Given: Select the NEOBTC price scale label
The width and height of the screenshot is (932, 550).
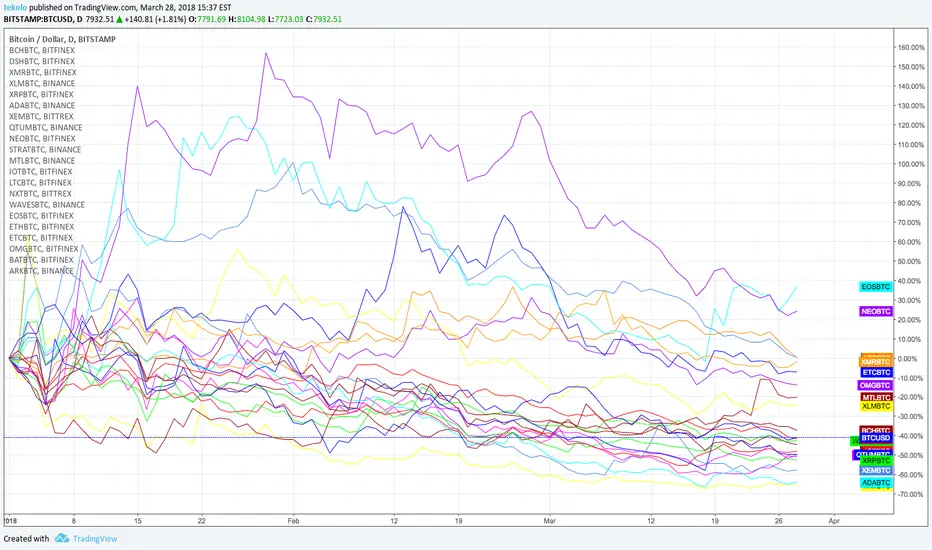Looking at the screenshot, I should point(876,312).
